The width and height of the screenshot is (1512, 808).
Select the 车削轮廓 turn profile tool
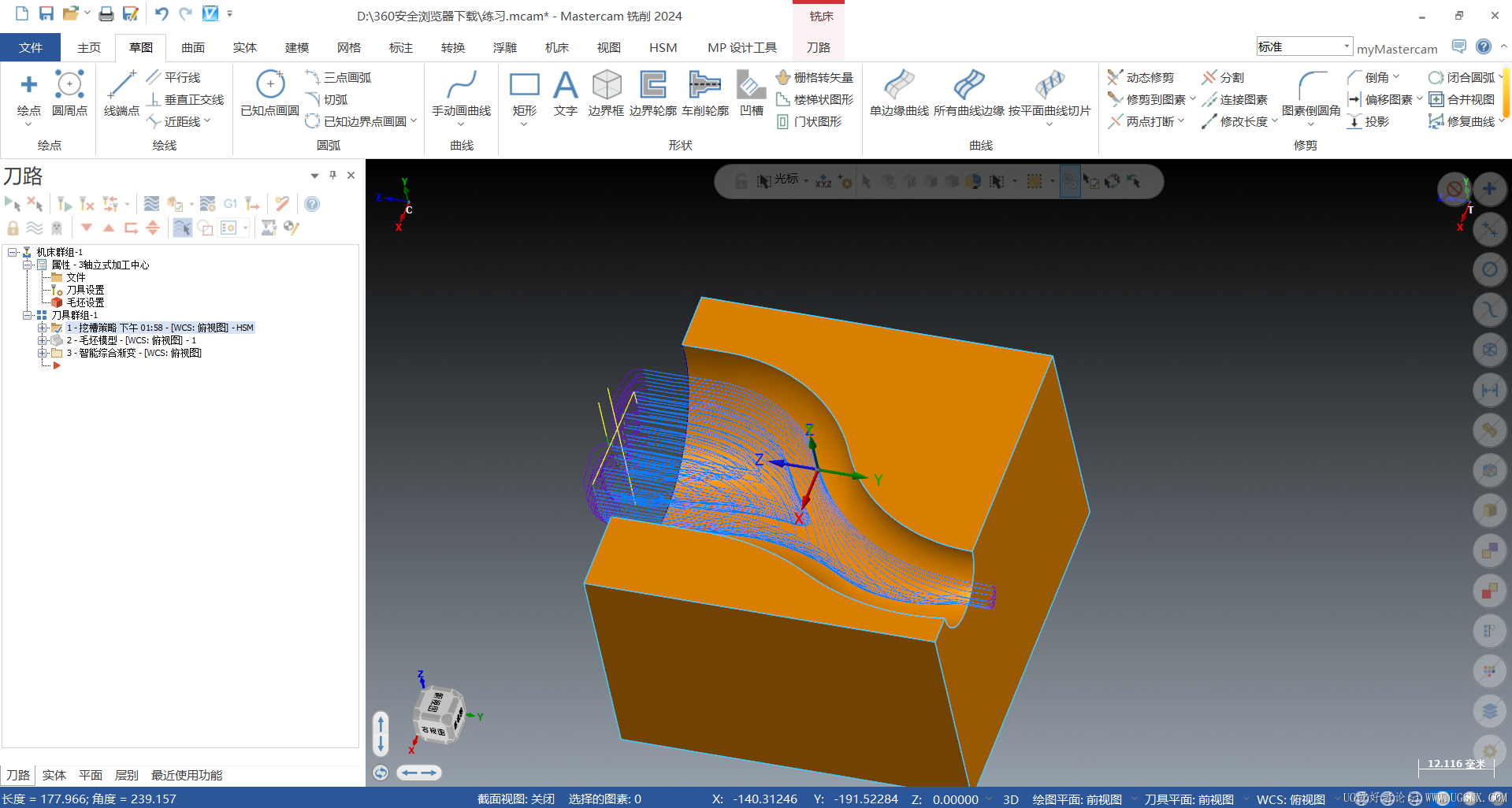tap(705, 93)
